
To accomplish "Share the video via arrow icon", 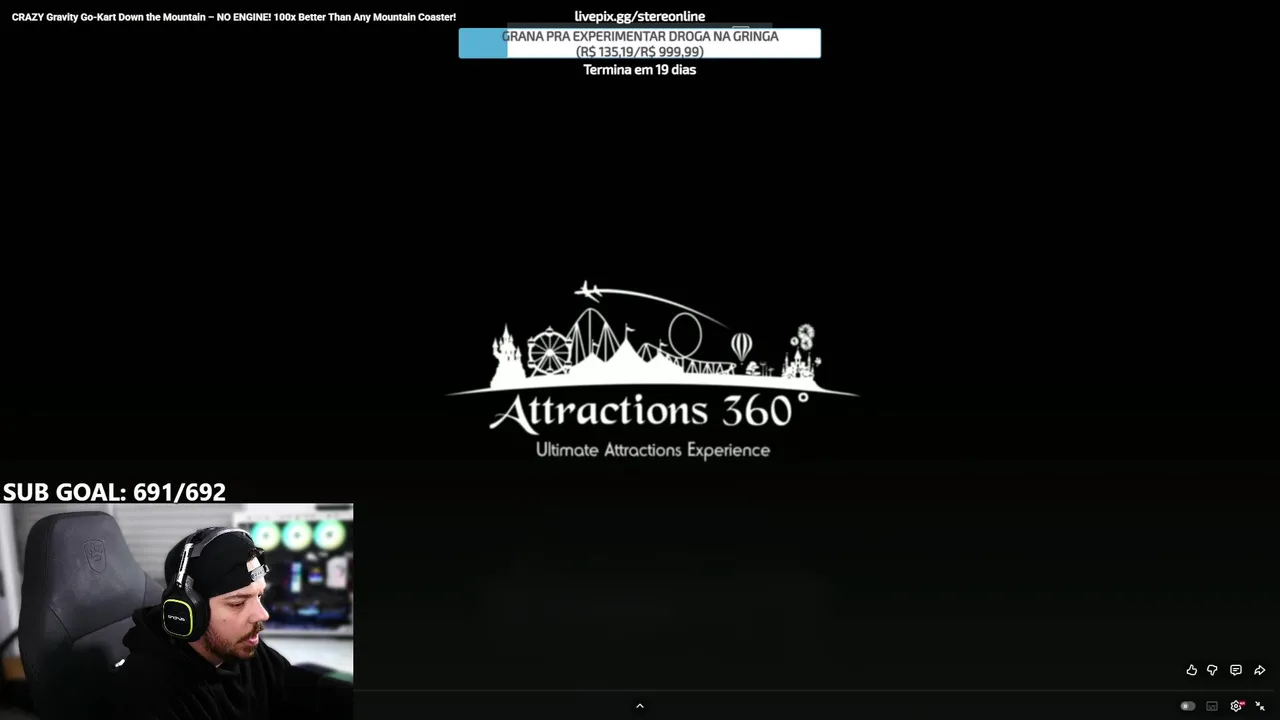I will [x=1260, y=670].
